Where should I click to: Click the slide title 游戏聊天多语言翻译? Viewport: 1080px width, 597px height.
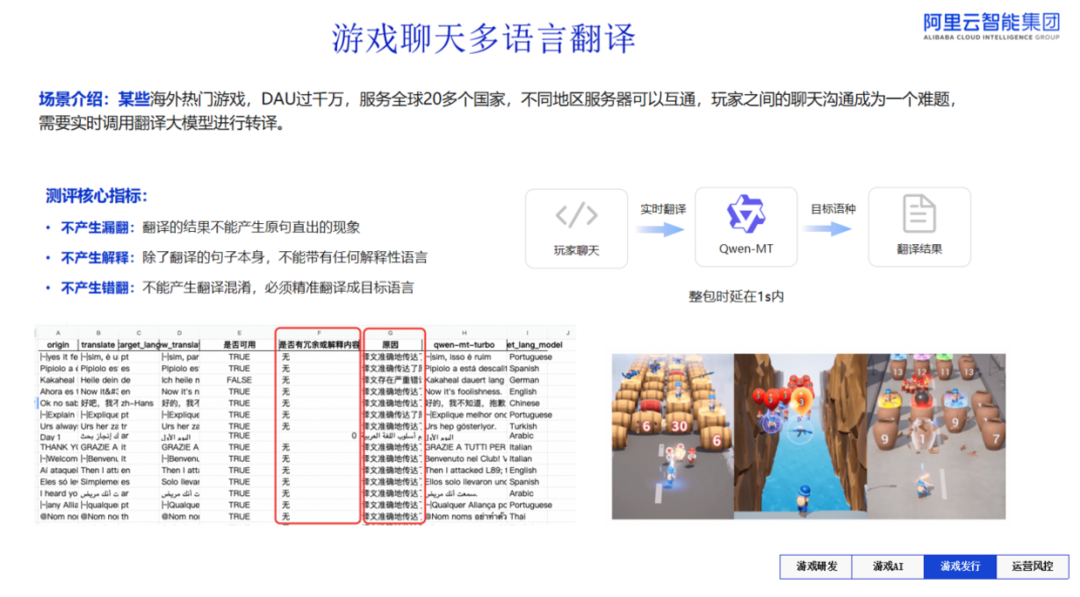pyautogui.click(x=484, y=38)
